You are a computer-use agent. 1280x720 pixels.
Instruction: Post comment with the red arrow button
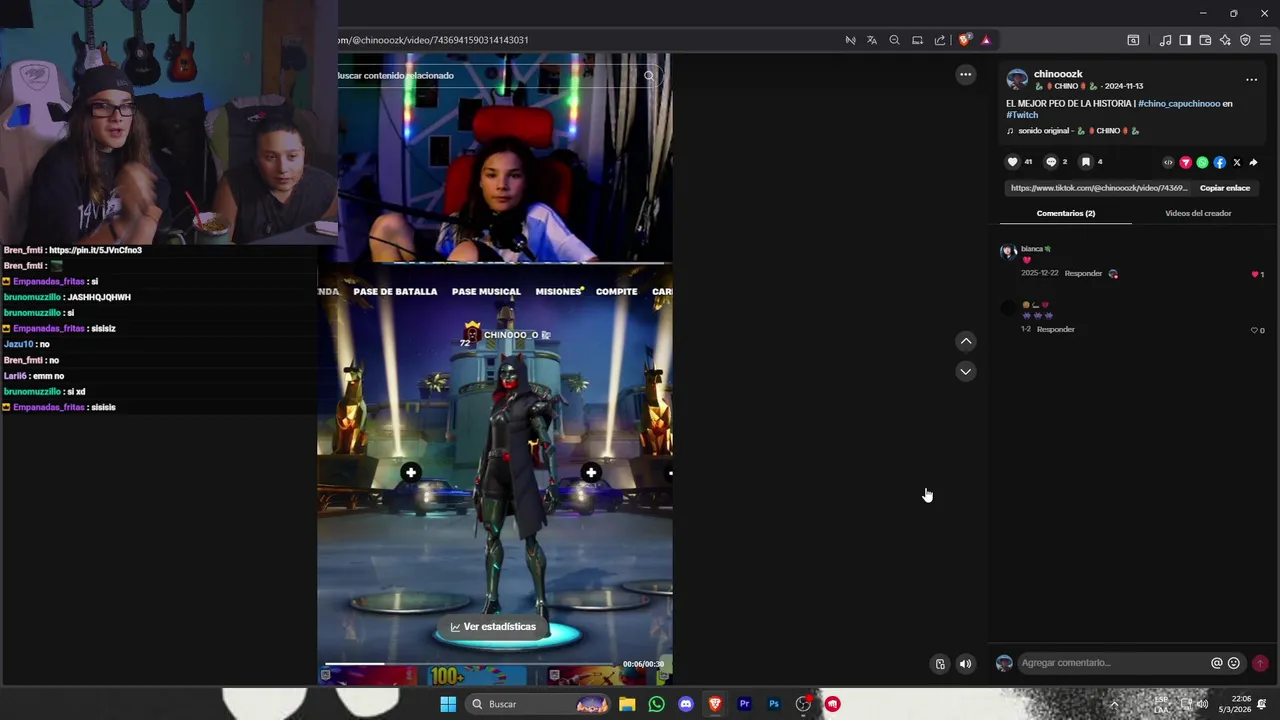pos(1260,663)
